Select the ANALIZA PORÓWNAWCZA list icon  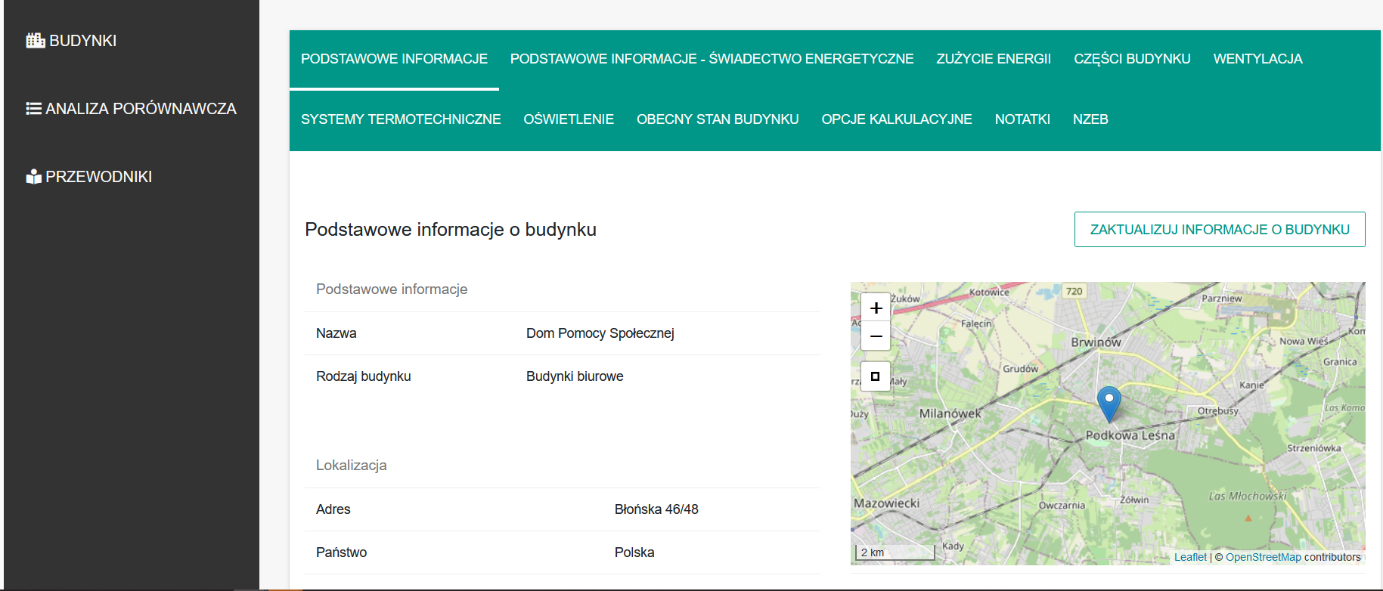click(x=32, y=108)
